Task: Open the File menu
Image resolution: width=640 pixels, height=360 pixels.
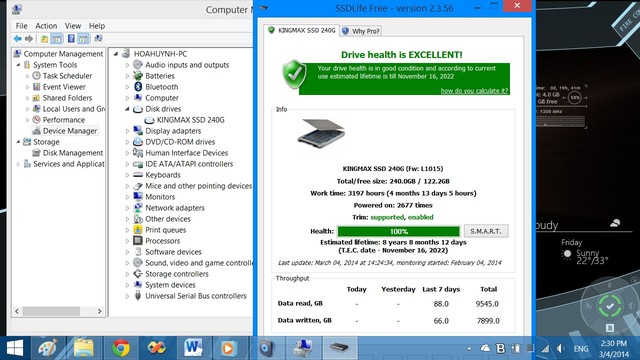Action: coord(21,26)
